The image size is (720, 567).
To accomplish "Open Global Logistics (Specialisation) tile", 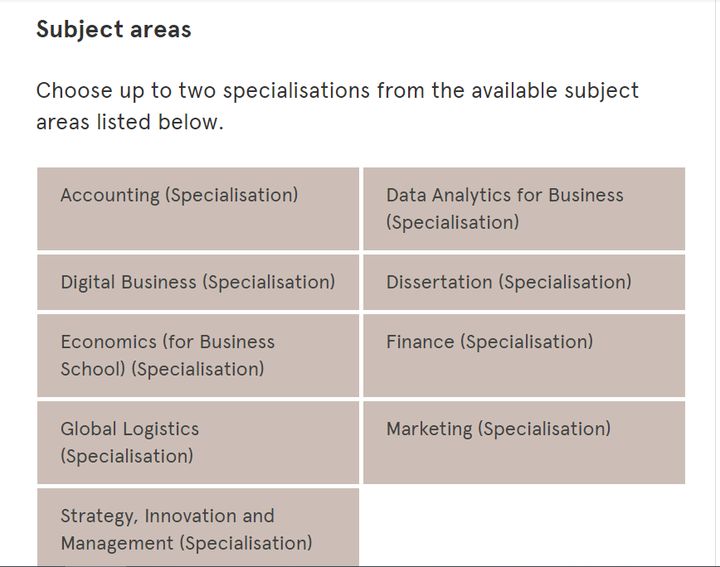I will point(198,443).
